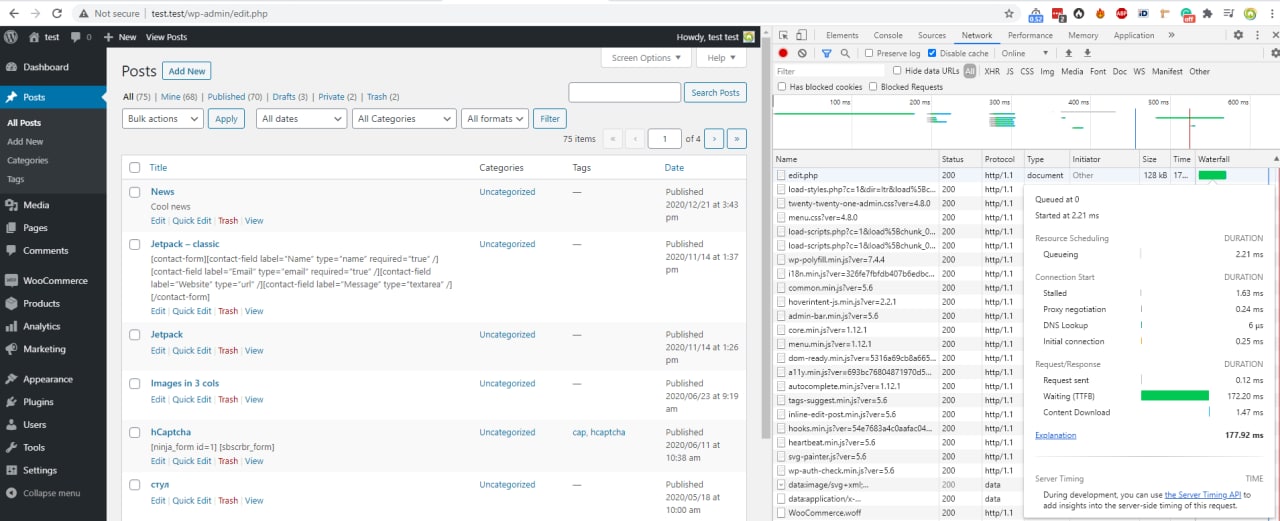Image resolution: width=1280 pixels, height=521 pixels.
Task: Open the Bulk actions dropdown
Action: coord(162,118)
